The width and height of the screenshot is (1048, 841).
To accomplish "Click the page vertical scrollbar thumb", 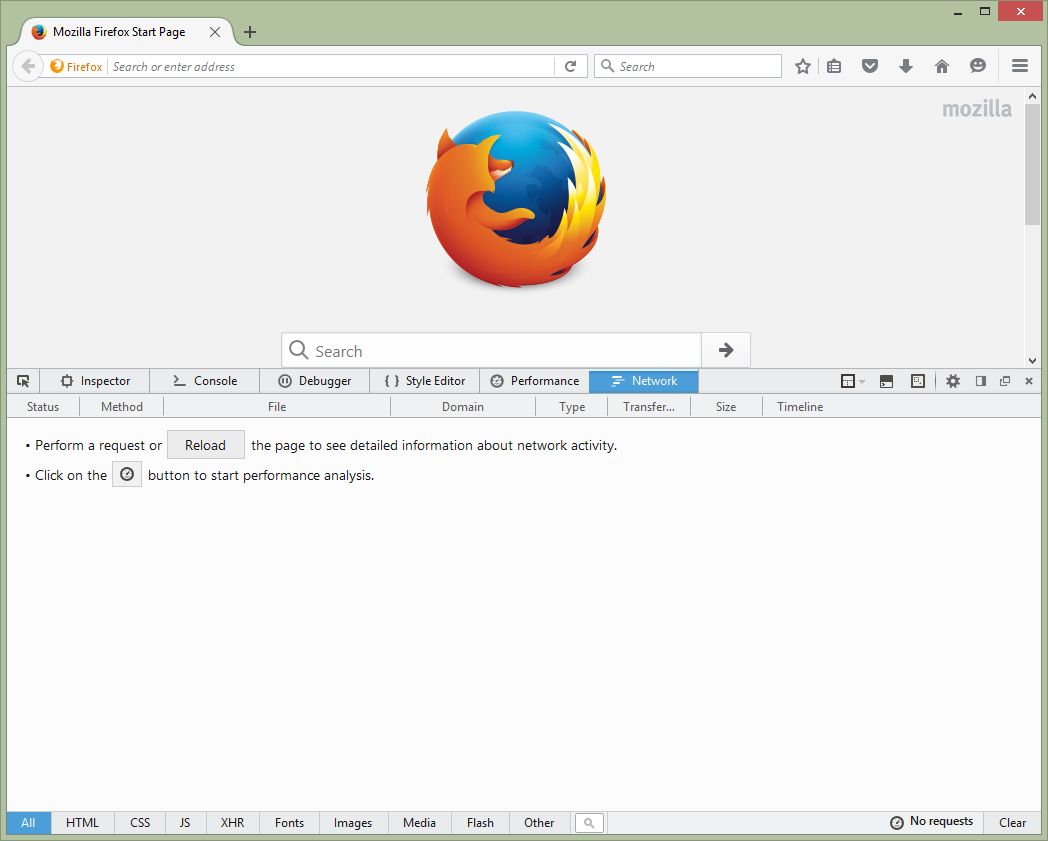I will (x=1033, y=164).
